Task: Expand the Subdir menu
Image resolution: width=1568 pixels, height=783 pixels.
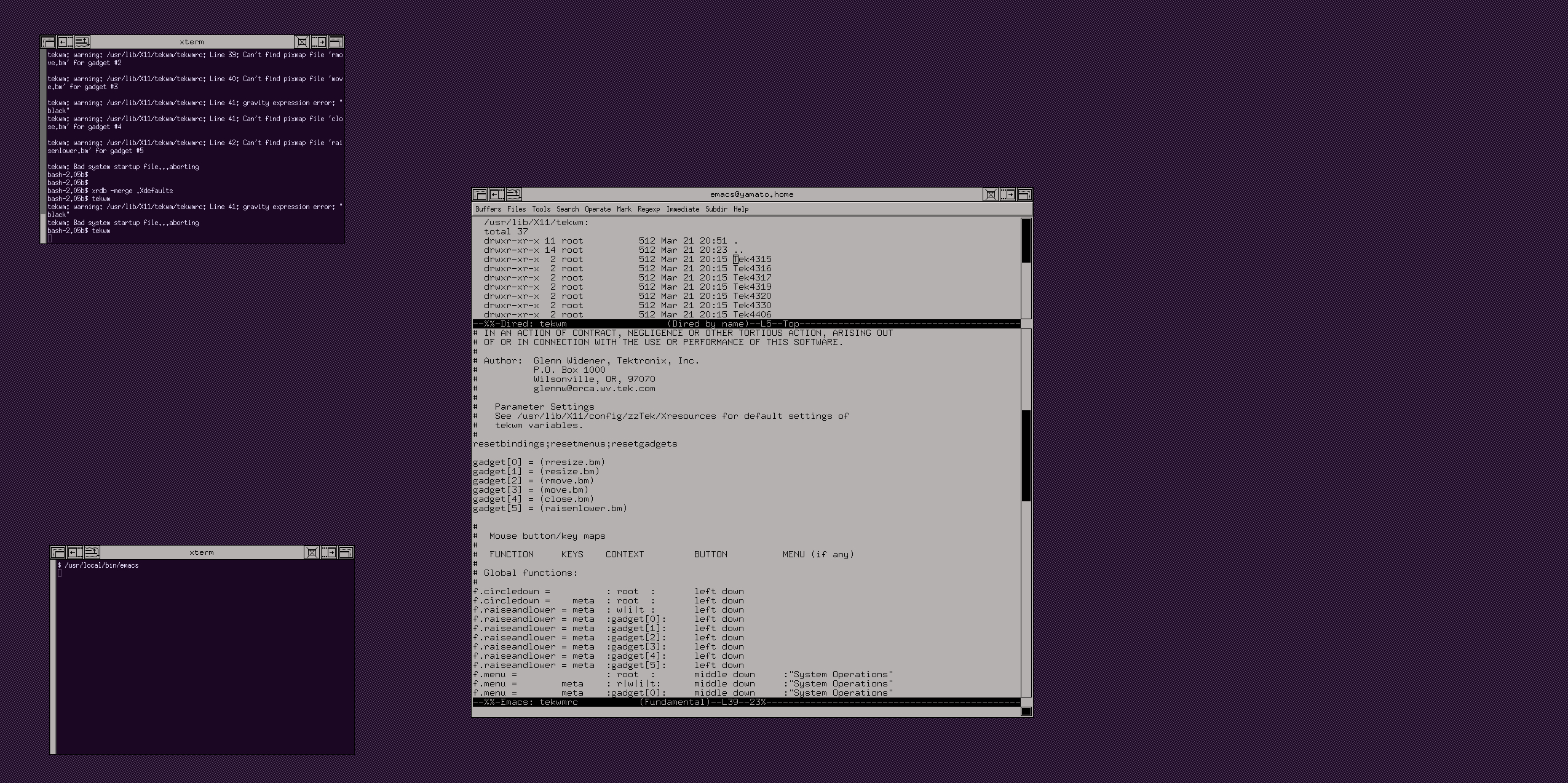Action: [x=716, y=209]
